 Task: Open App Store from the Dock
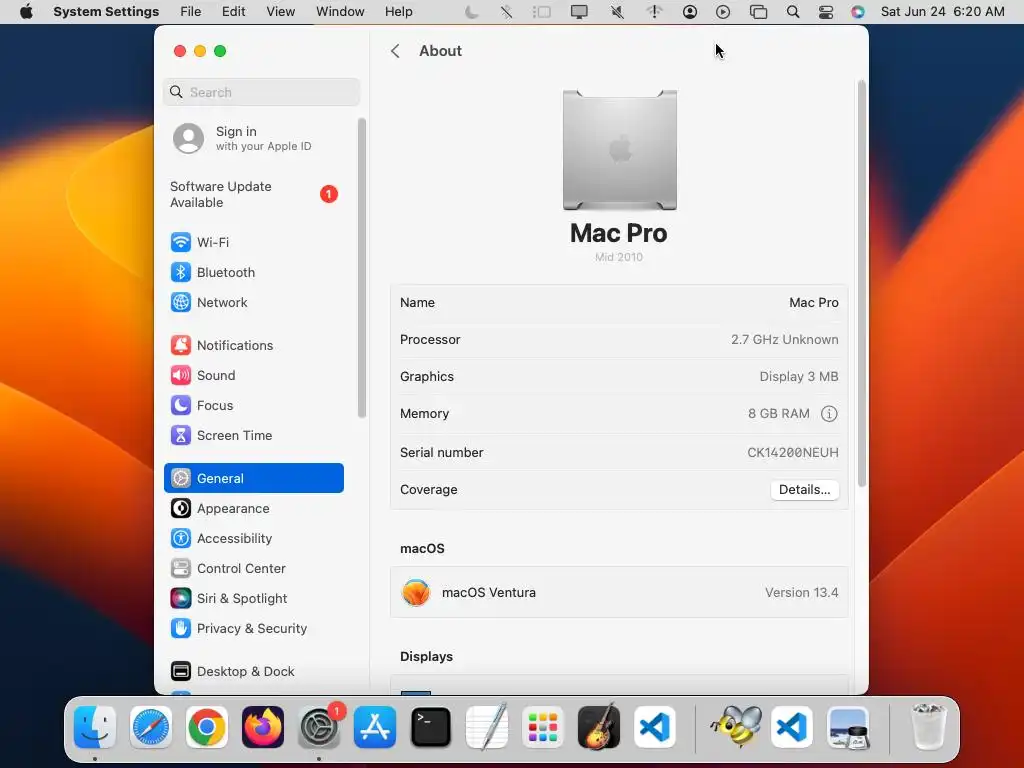point(375,727)
